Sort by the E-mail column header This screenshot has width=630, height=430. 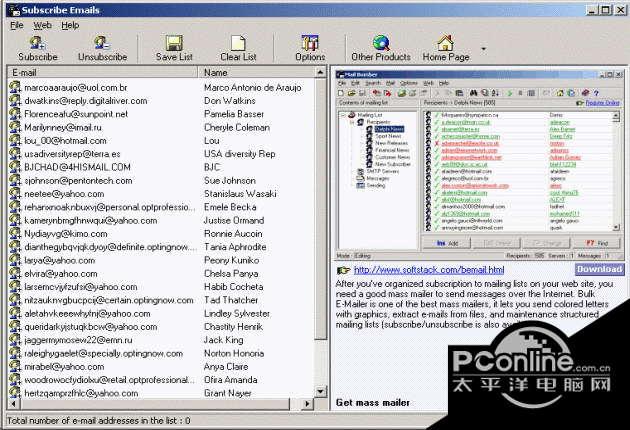103,73
